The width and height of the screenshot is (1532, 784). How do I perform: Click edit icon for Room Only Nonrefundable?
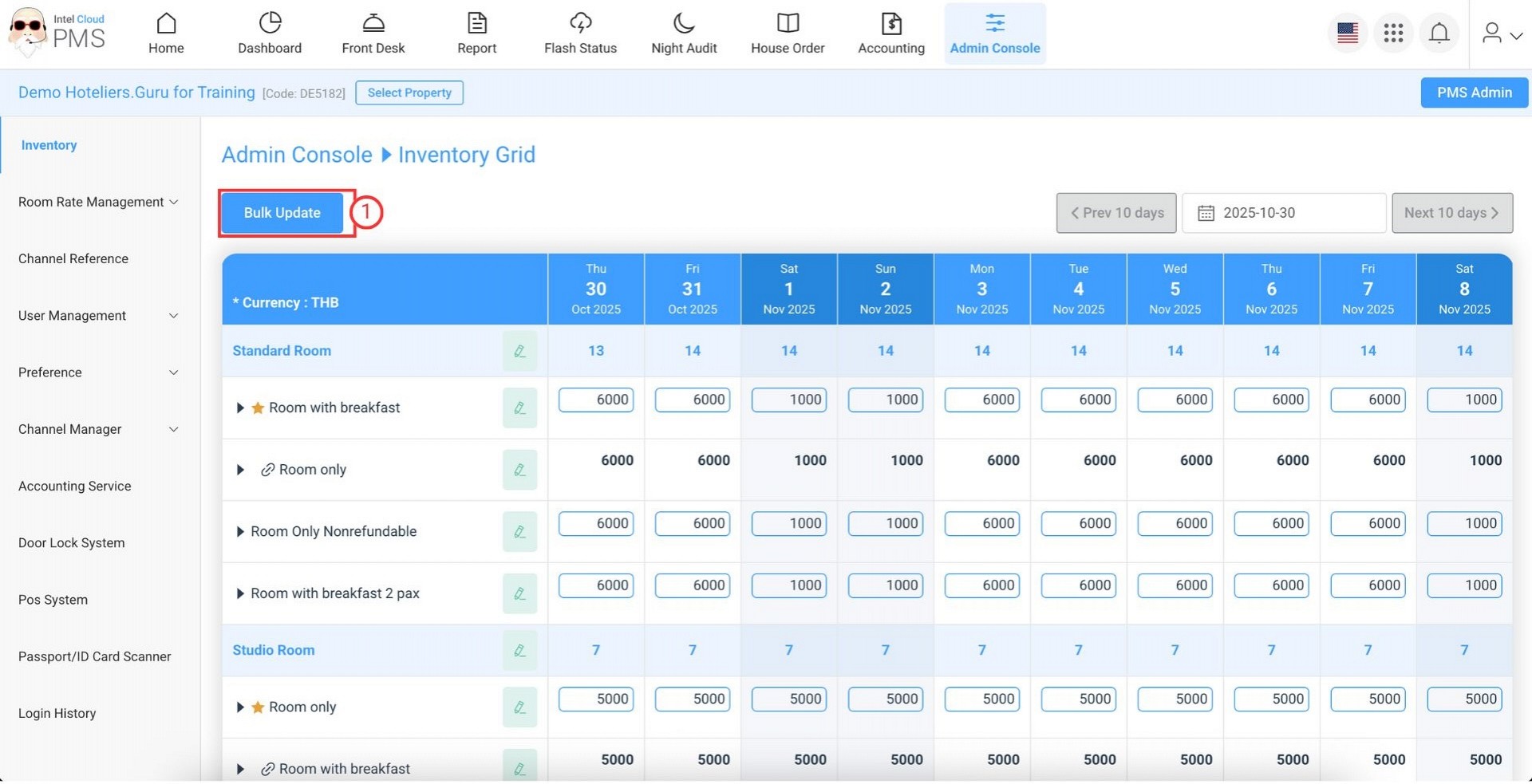tap(519, 532)
